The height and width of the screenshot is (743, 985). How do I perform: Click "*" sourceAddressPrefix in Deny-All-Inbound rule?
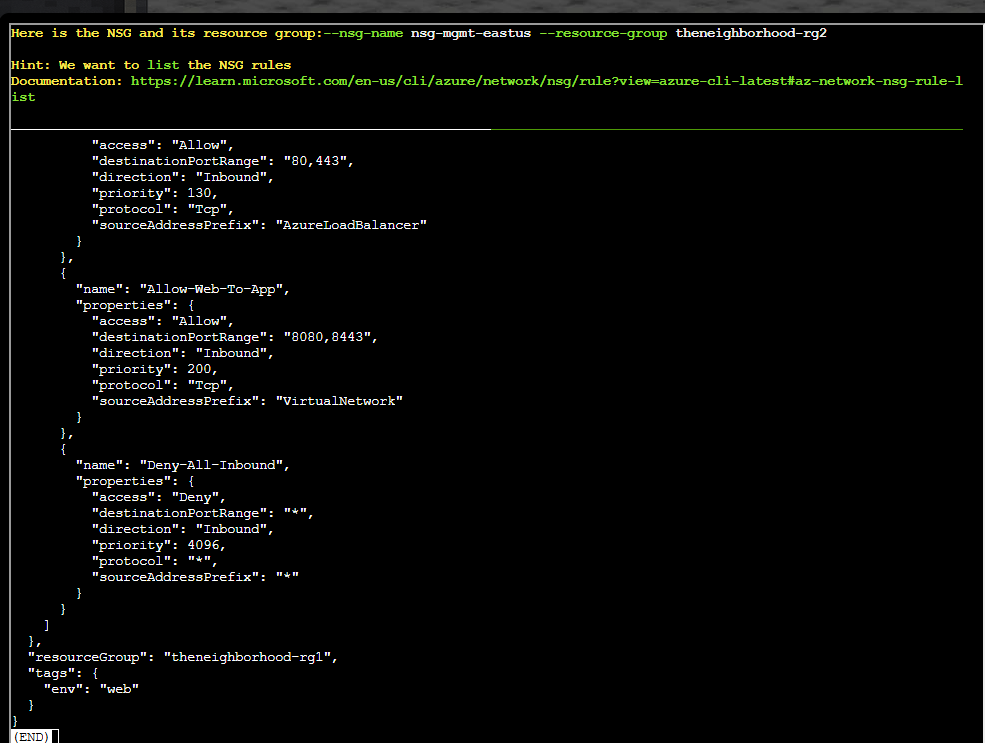point(287,577)
